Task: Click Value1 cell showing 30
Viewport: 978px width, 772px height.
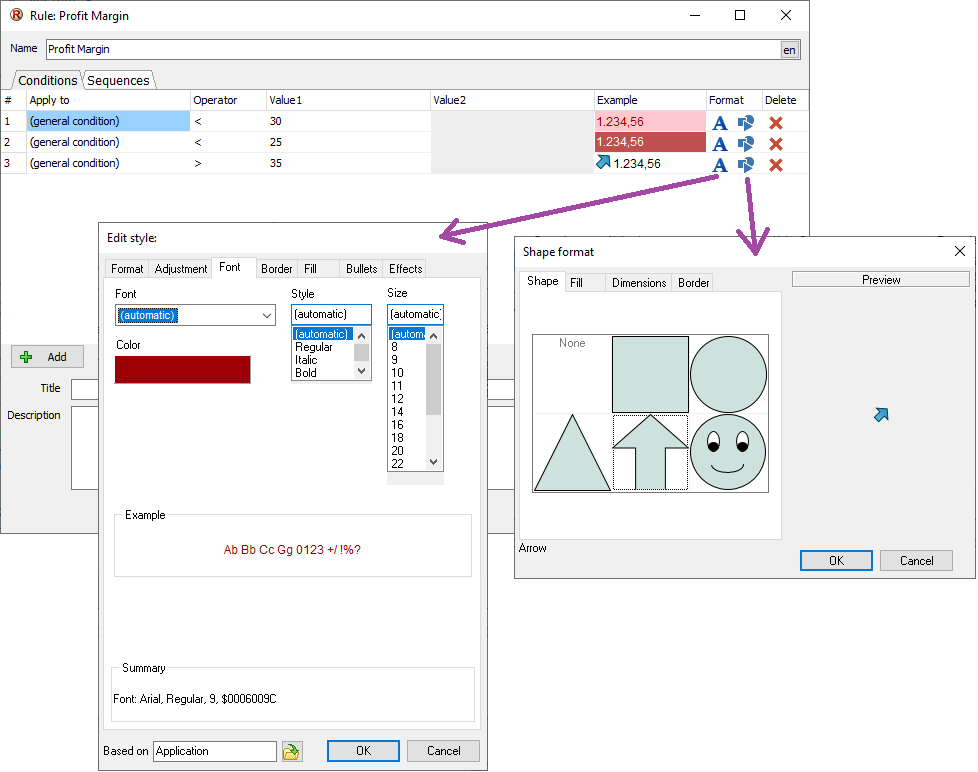Action: coord(348,121)
